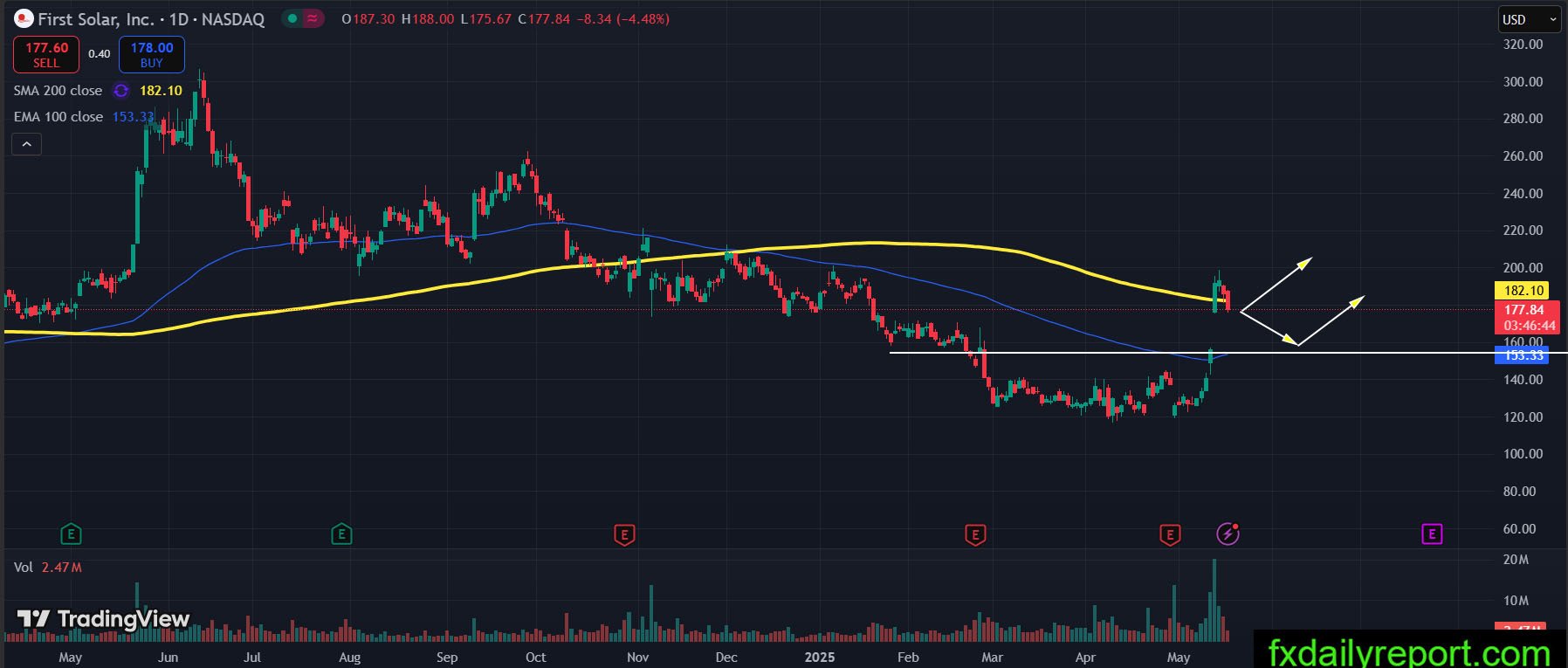Image resolution: width=1568 pixels, height=668 pixels.
Task: Click the yellow 182.10 SMA price label
Action: click(x=1523, y=291)
